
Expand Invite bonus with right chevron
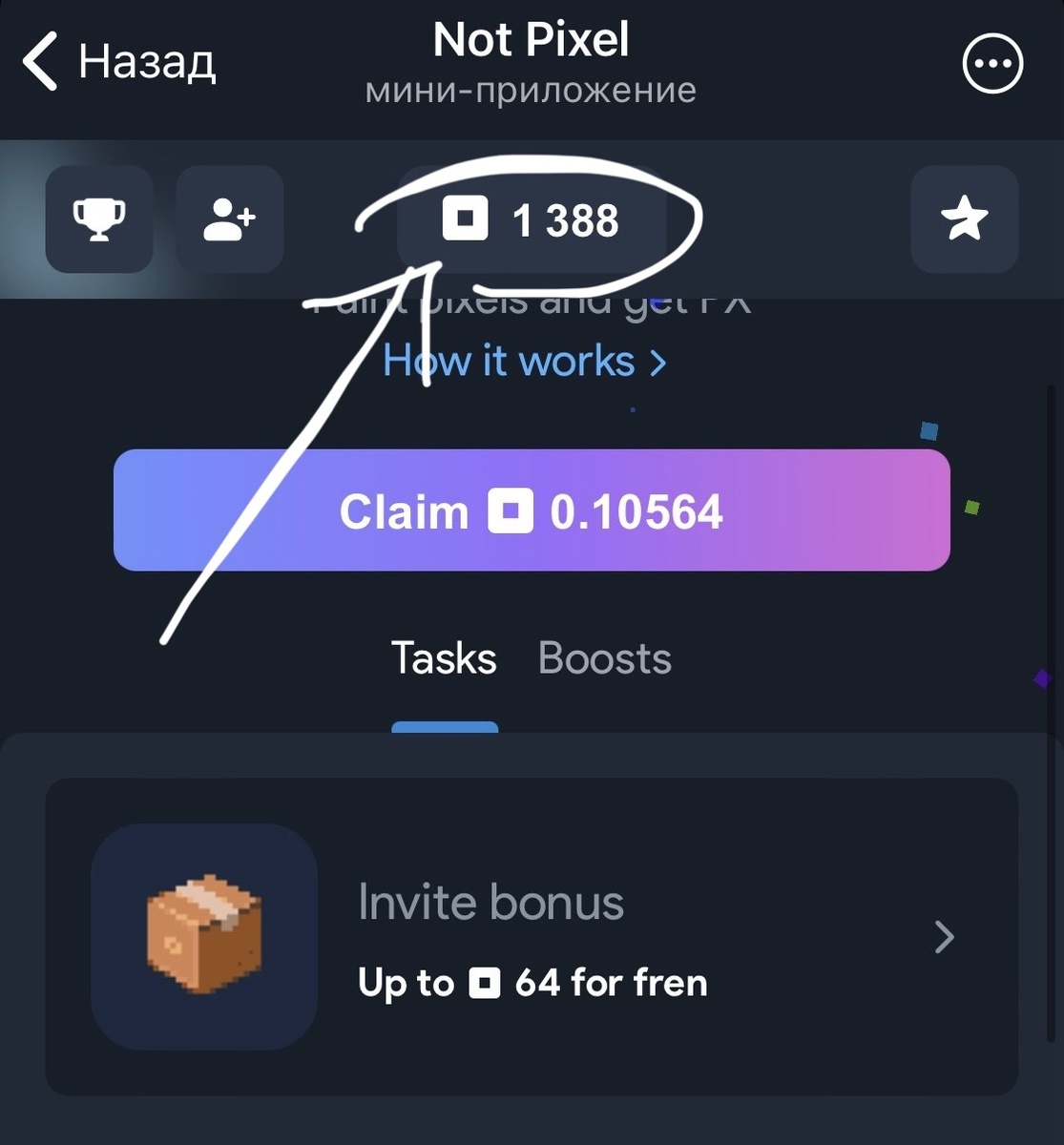[944, 937]
